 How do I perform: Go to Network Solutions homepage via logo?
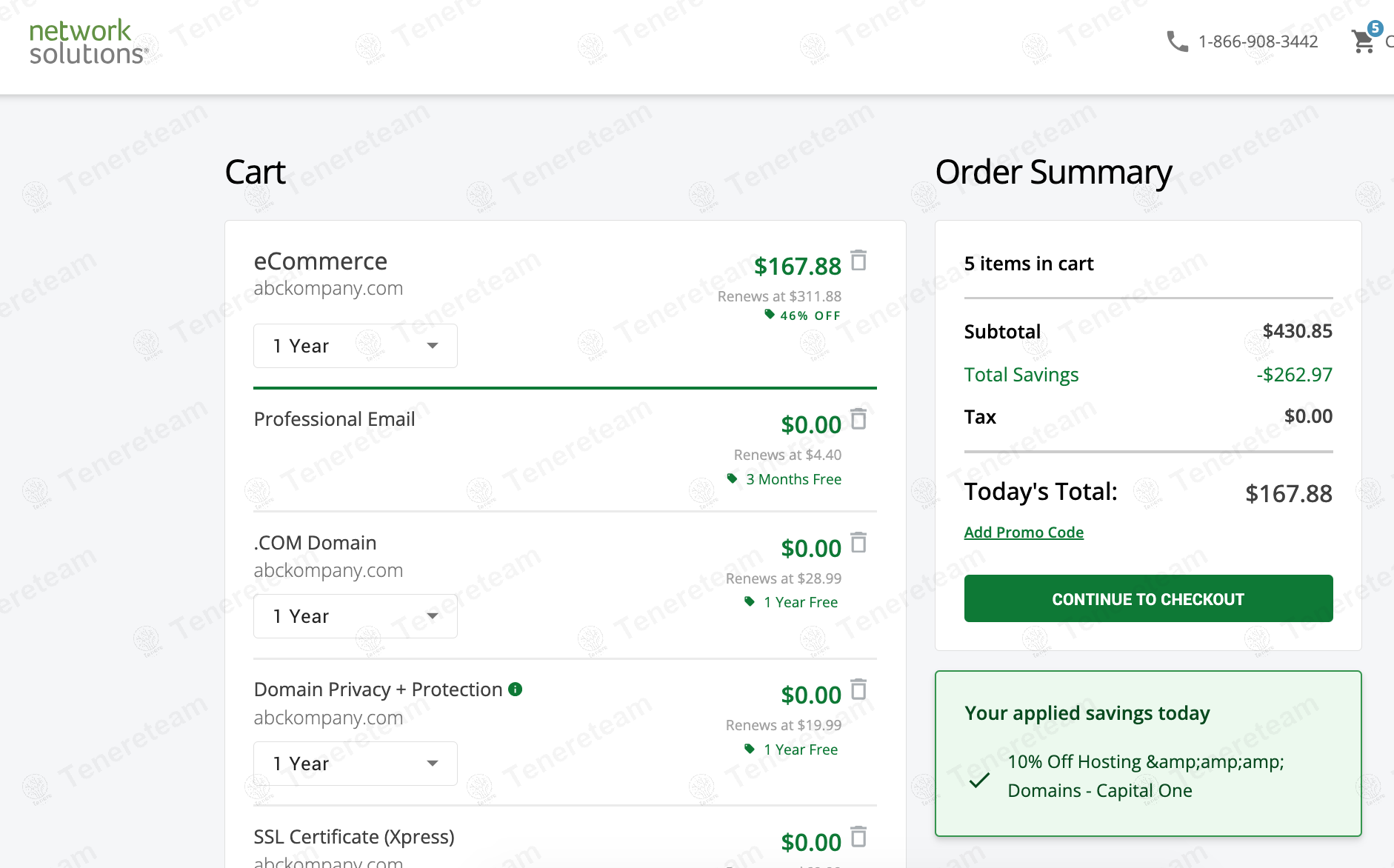(x=88, y=42)
